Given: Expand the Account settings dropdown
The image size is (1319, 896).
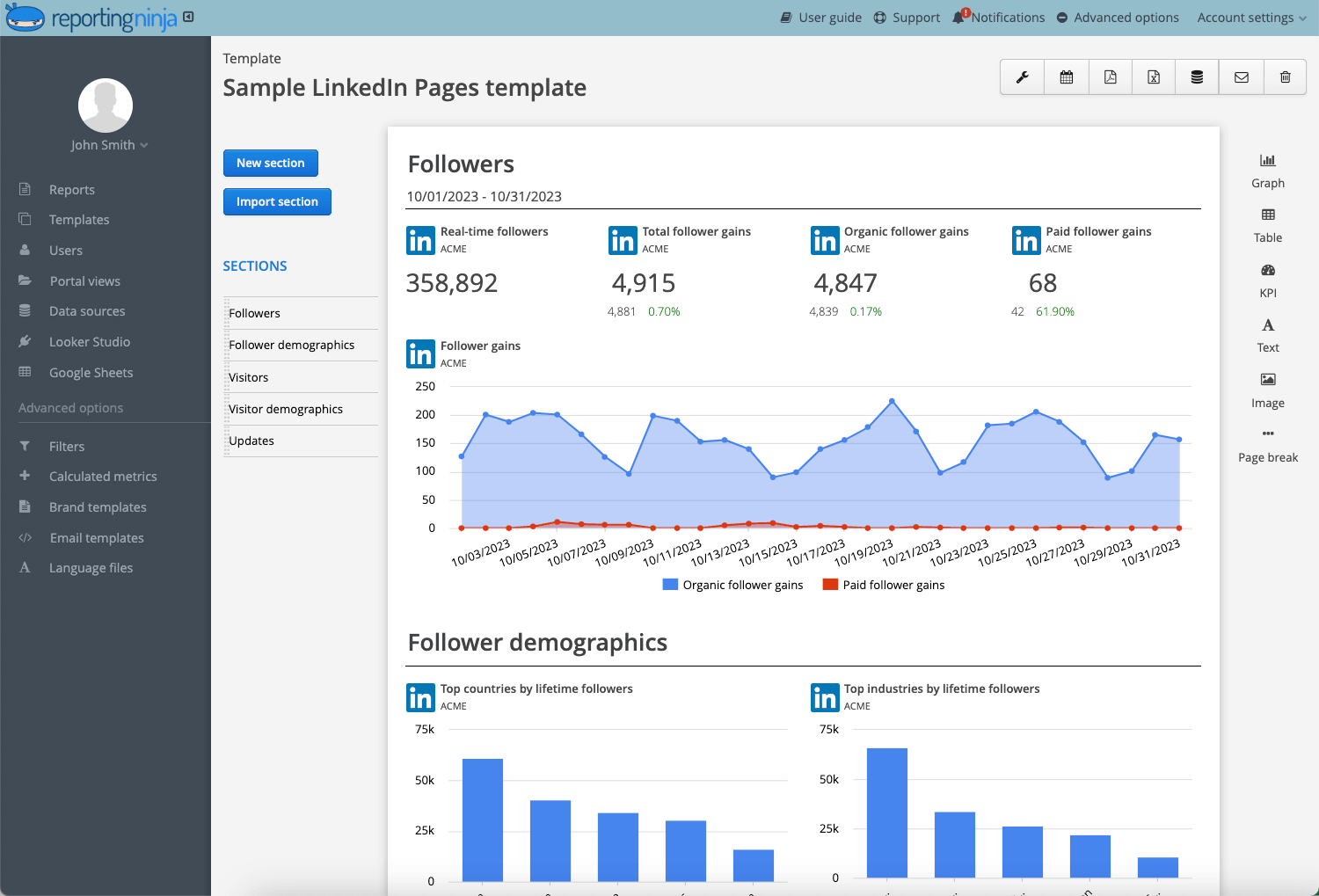Looking at the screenshot, I should 1250,17.
